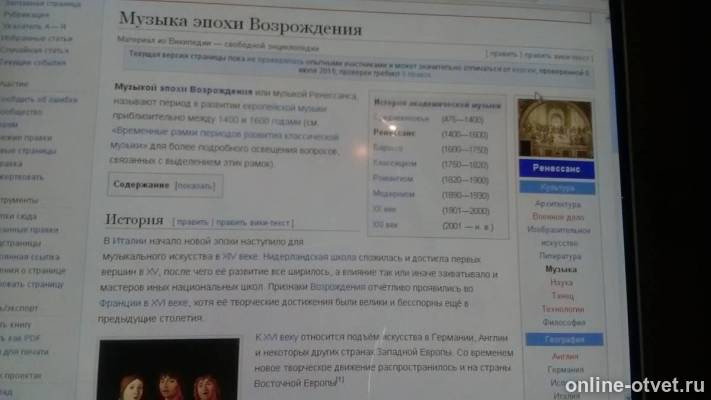Open 'Изобразительное искусство' in the Renaissance box
This screenshot has width=711, height=400.
559,236
